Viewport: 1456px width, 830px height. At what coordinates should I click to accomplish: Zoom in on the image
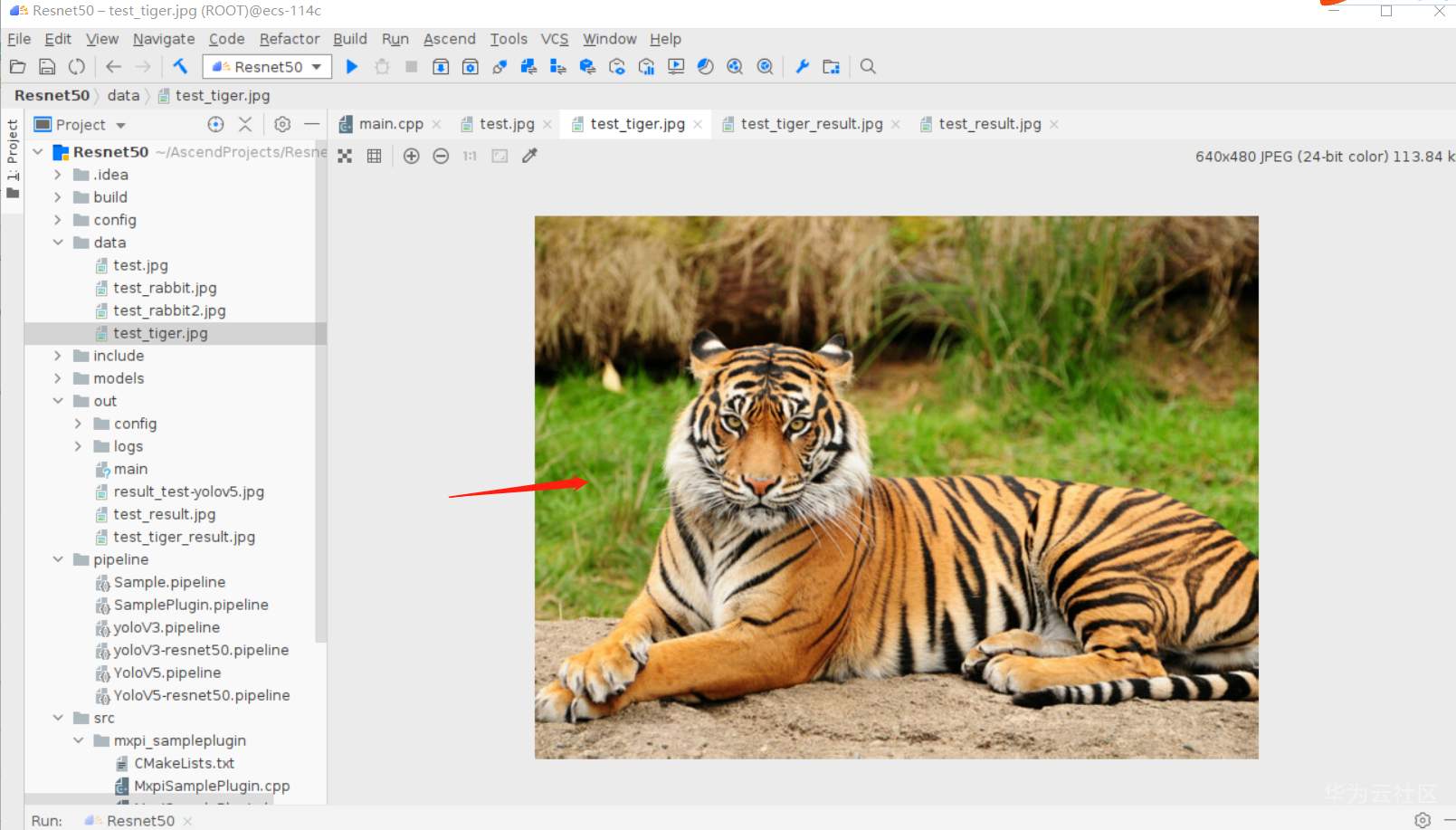coord(411,156)
